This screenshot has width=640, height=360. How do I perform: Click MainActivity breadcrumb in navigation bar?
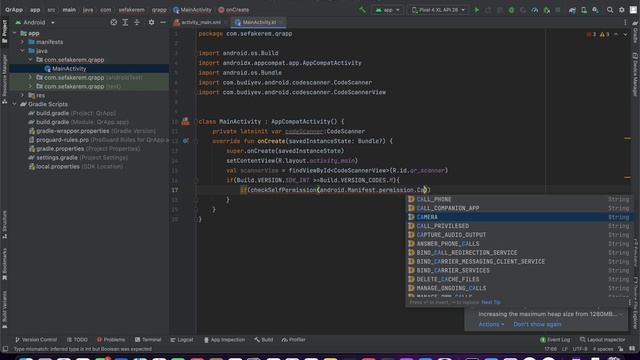[x=192, y=10]
